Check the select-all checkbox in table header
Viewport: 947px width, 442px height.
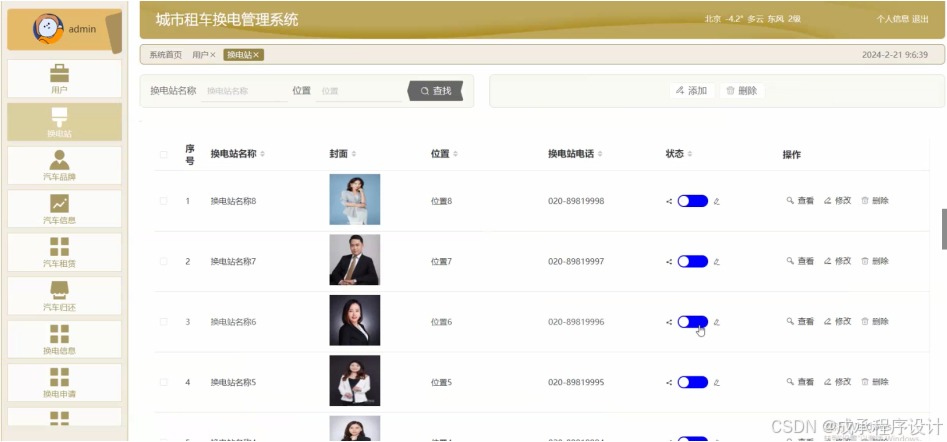164,155
